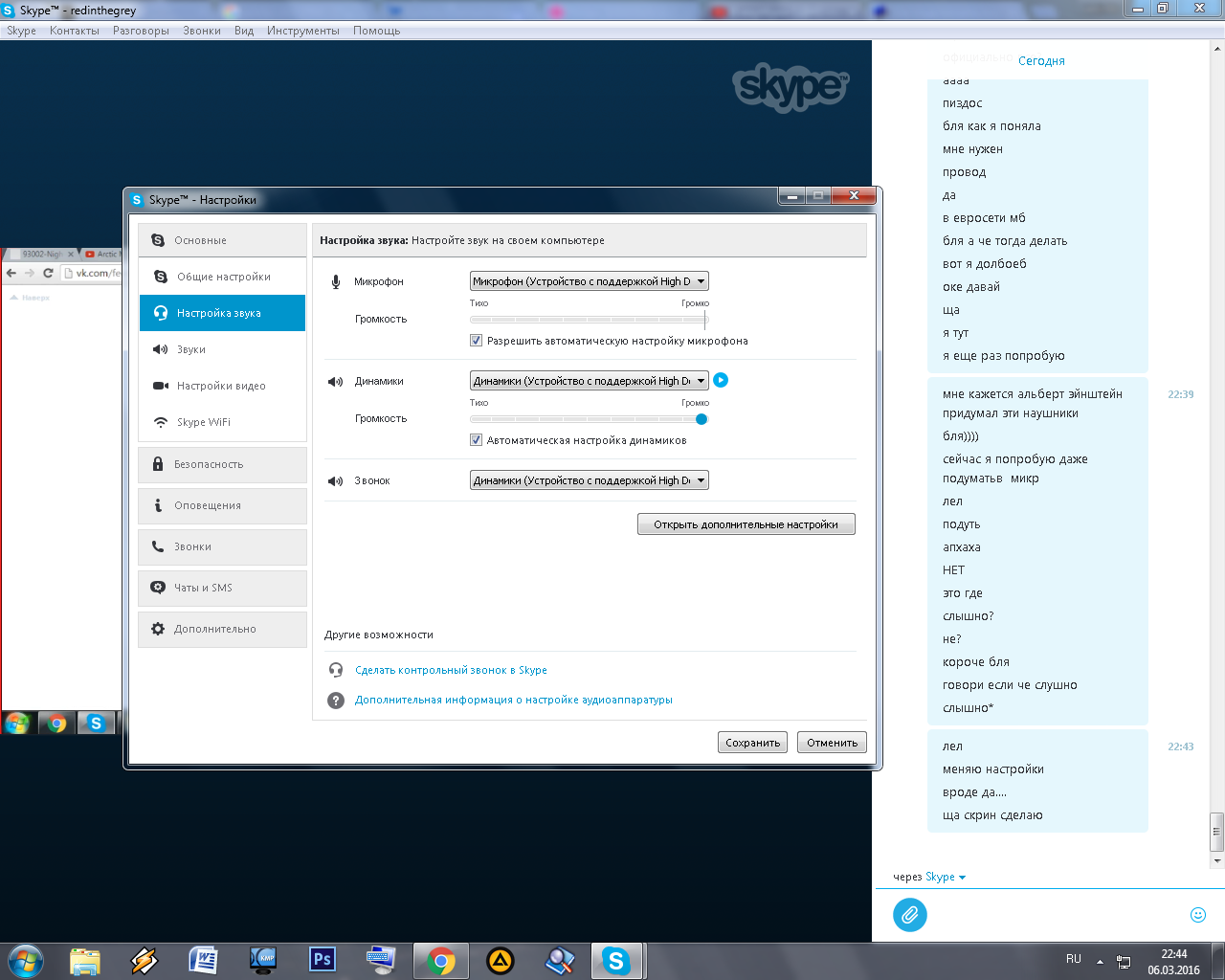The width and height of the screenshot is (1225, 980).
Task: Open Photoshop from taskbar
Action: 323,960
